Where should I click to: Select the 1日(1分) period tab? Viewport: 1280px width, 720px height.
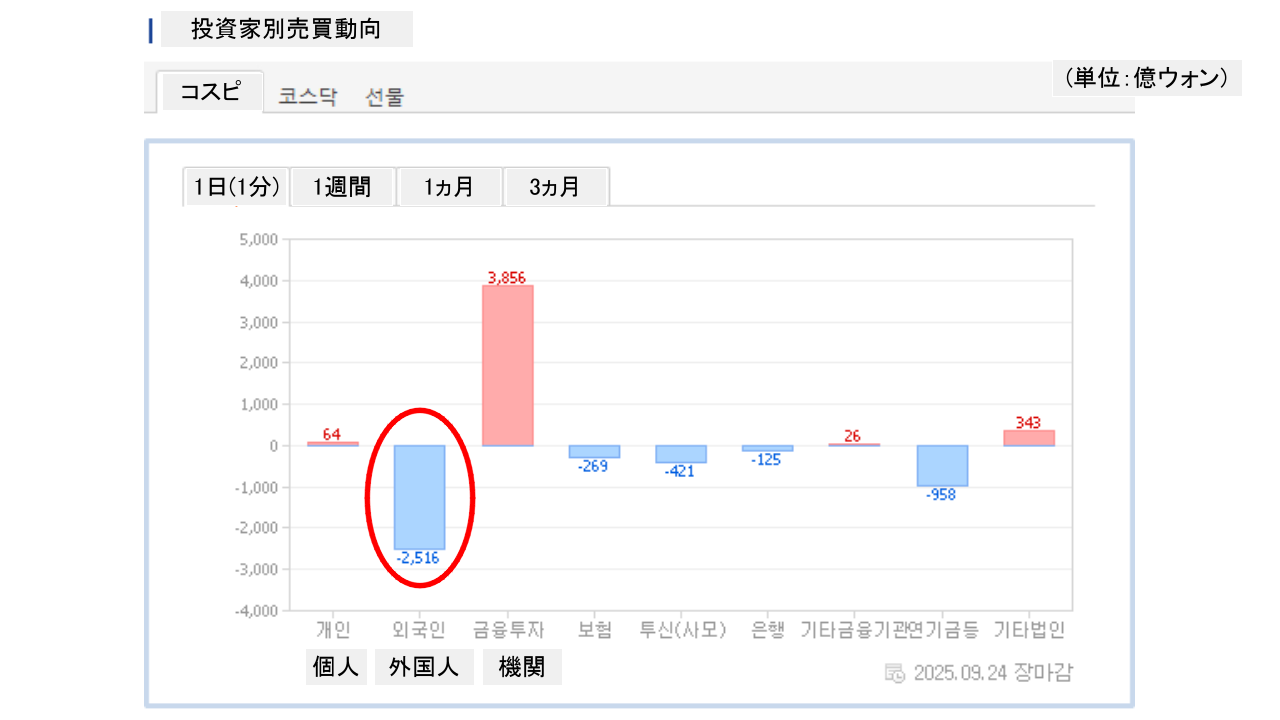pyautogui.click(x=237, y=187)
